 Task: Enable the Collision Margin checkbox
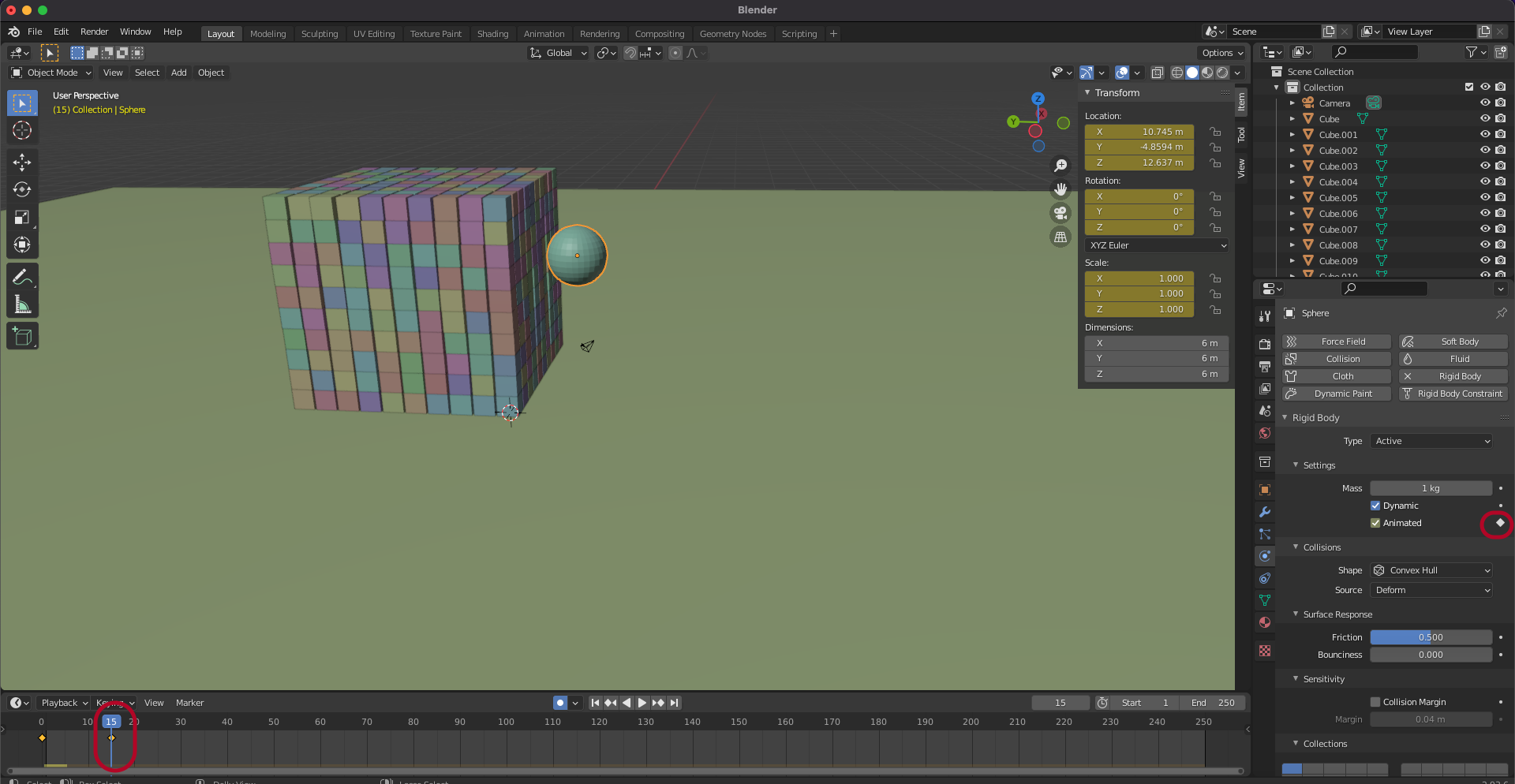[1375, 702]
